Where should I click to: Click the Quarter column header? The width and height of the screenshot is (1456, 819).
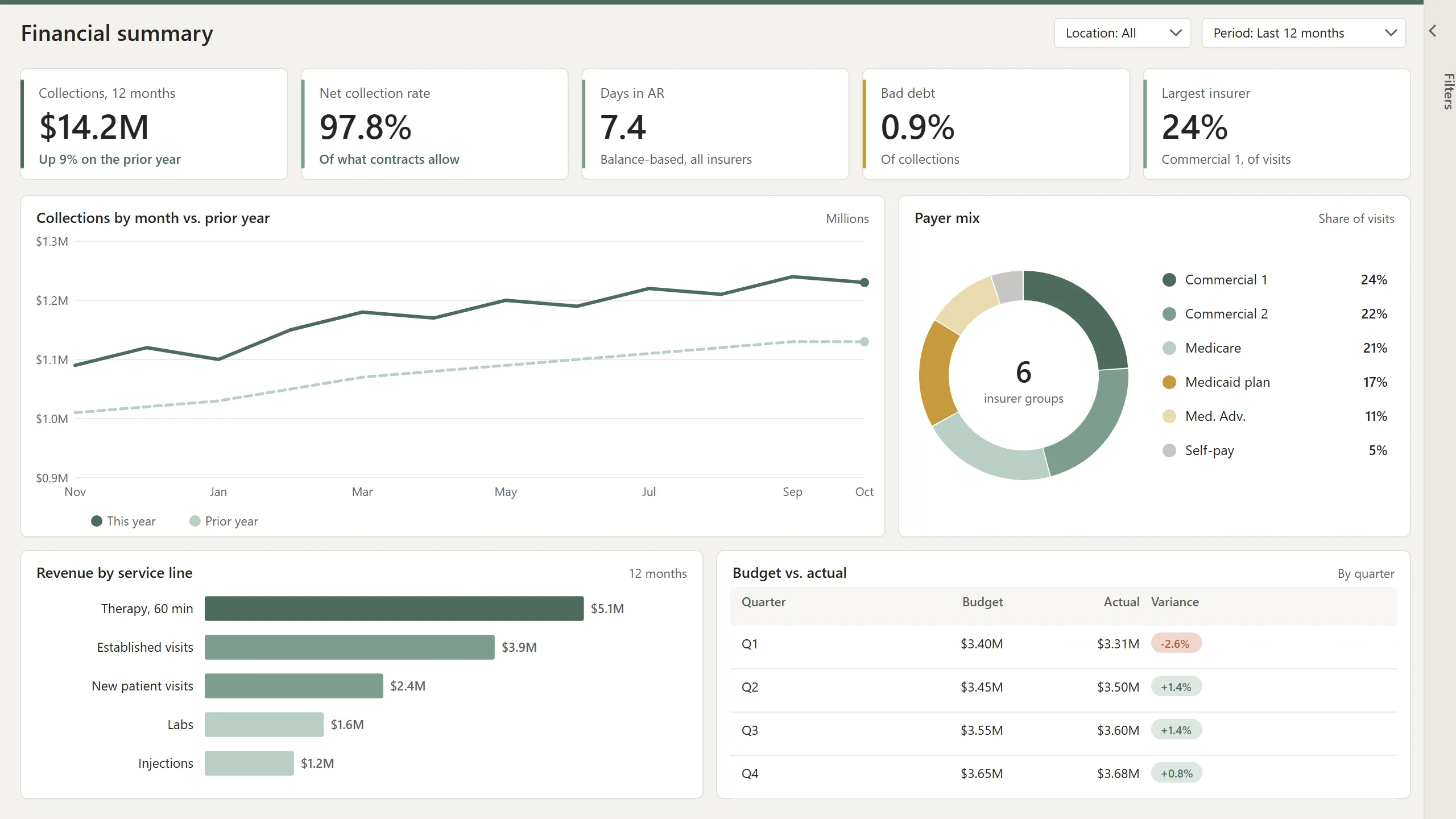[x=763, y=602]
